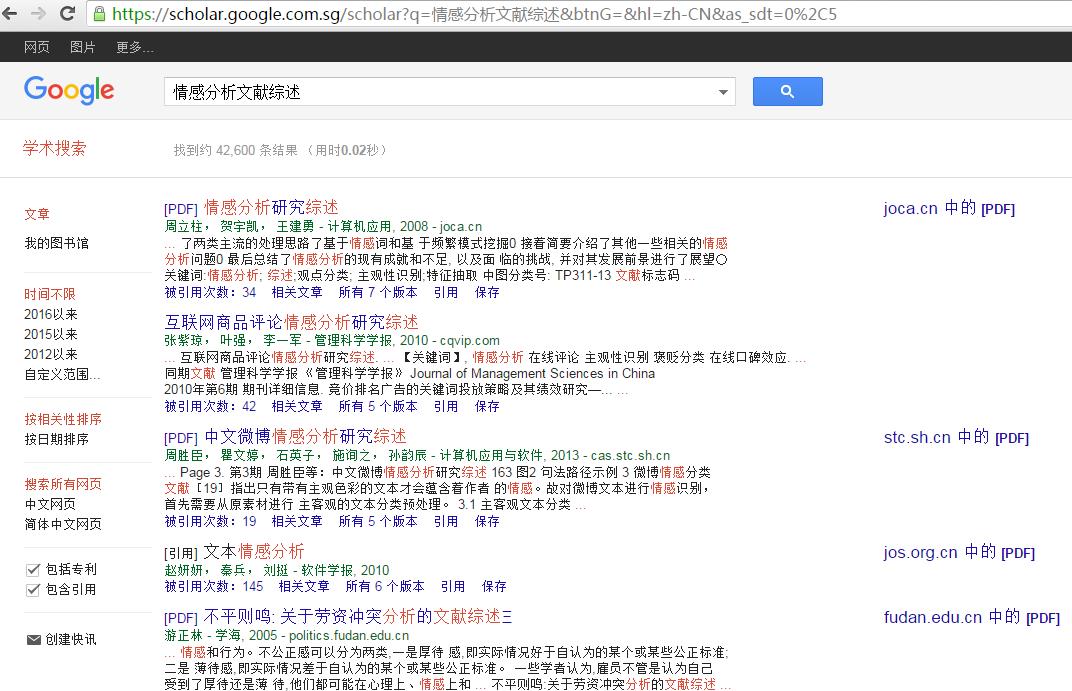Open the 自定义范围... date range option
This screenshot has width=1072, height=691.
pos(62,375)
